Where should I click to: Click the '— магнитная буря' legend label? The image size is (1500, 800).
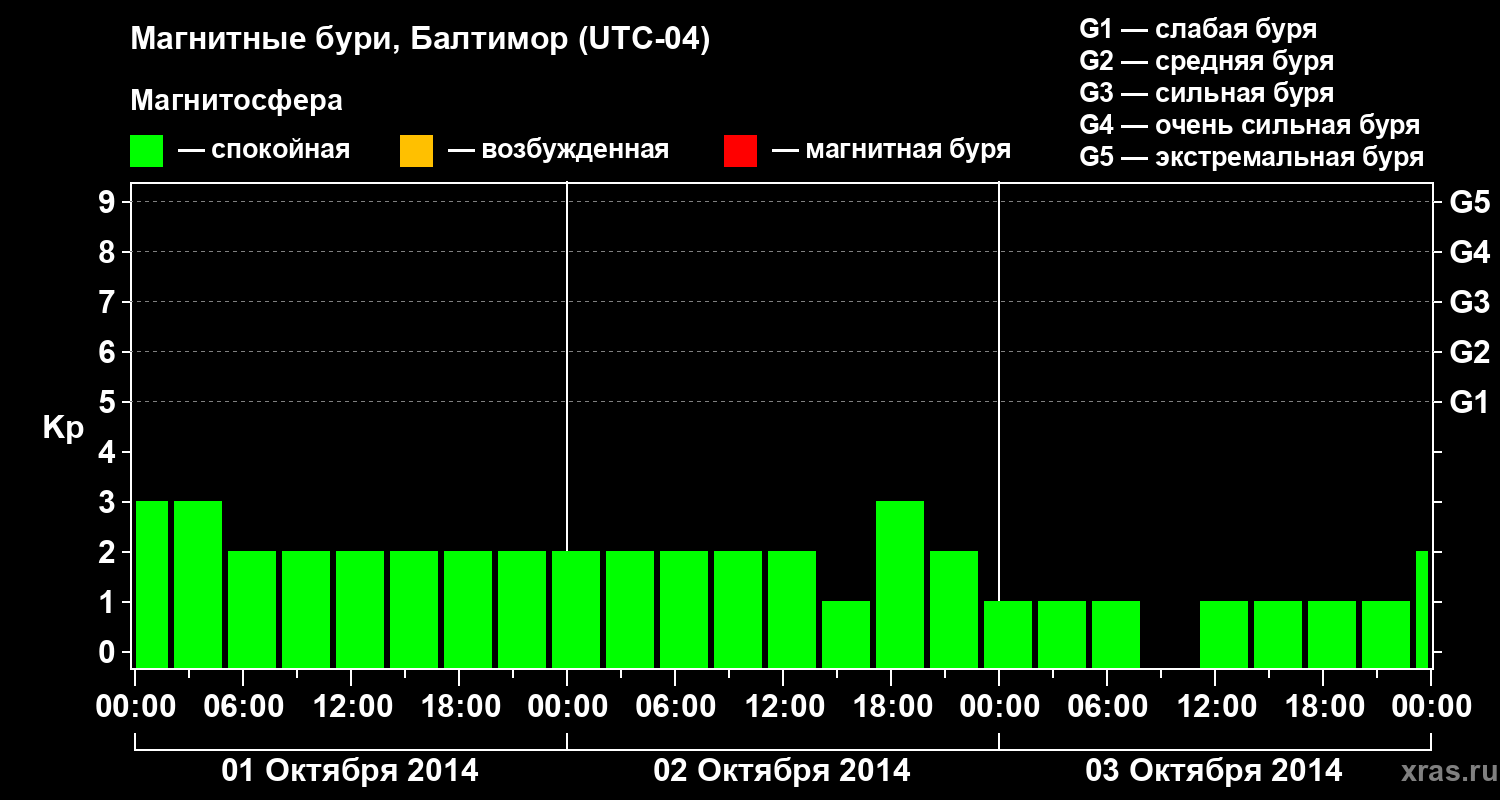[892, 151]
